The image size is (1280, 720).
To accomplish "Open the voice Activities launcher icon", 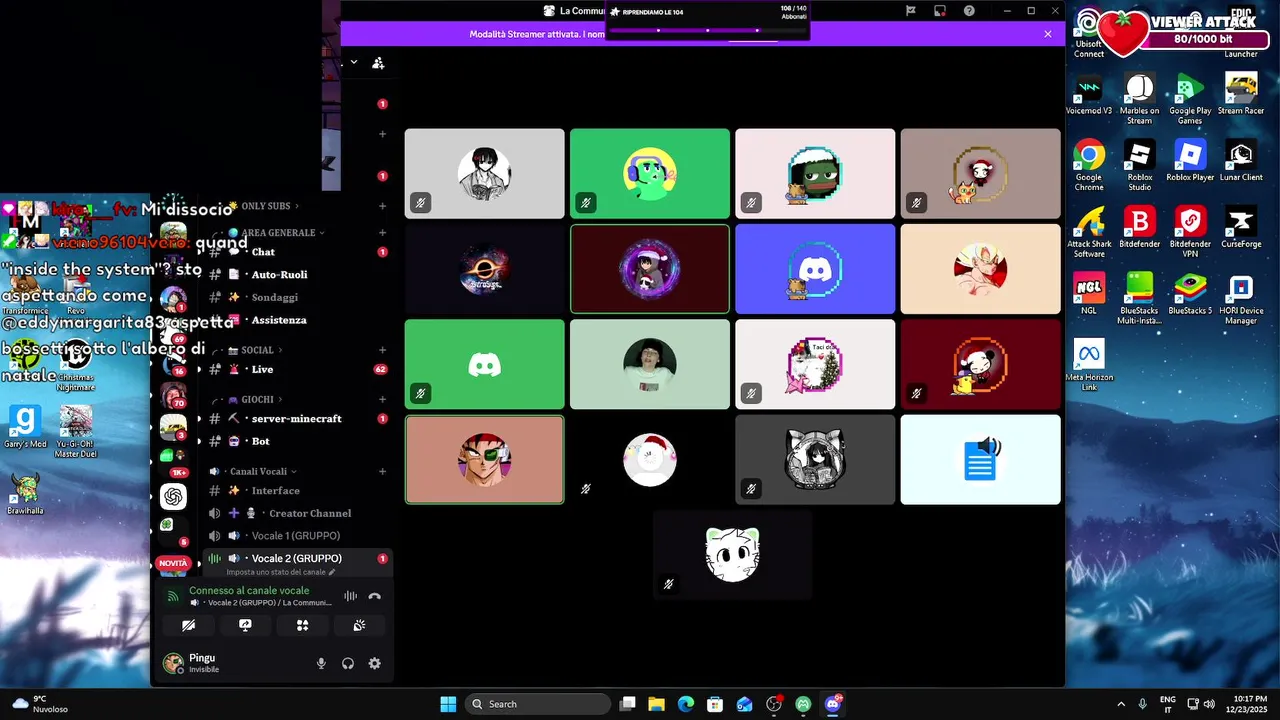I will [x=302, y=625].
